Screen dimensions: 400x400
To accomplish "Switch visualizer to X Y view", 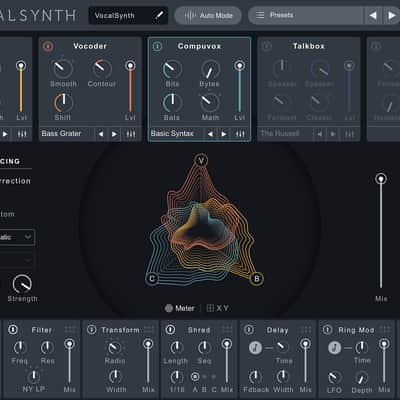I will tap(218, 308).
